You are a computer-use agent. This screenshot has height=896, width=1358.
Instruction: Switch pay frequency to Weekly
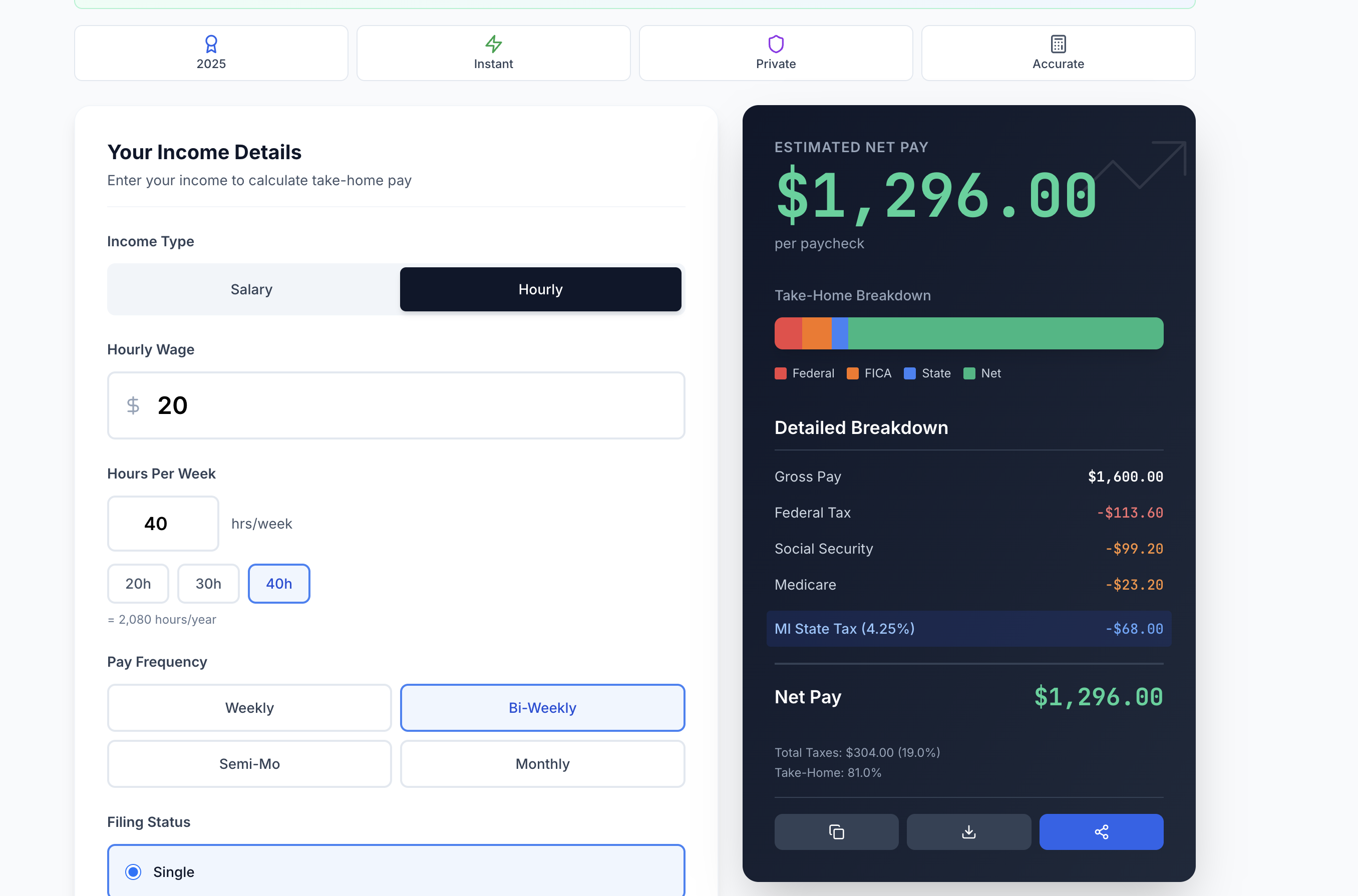[x=250, y=707]
